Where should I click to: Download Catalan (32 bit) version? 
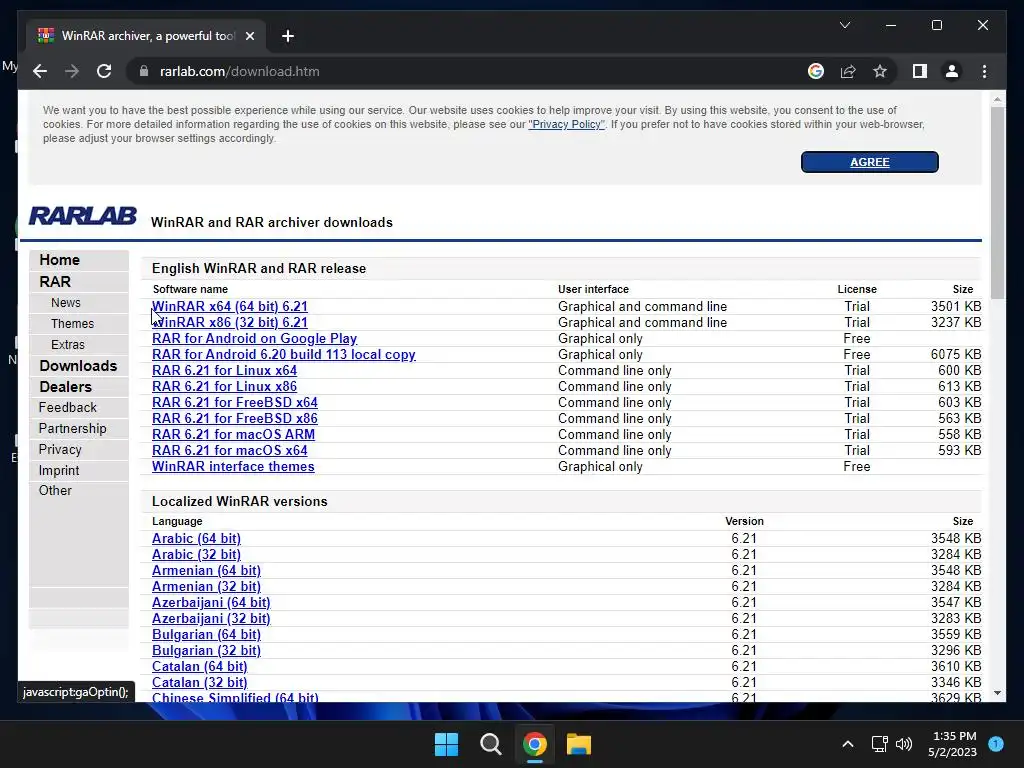coord(200,682)
